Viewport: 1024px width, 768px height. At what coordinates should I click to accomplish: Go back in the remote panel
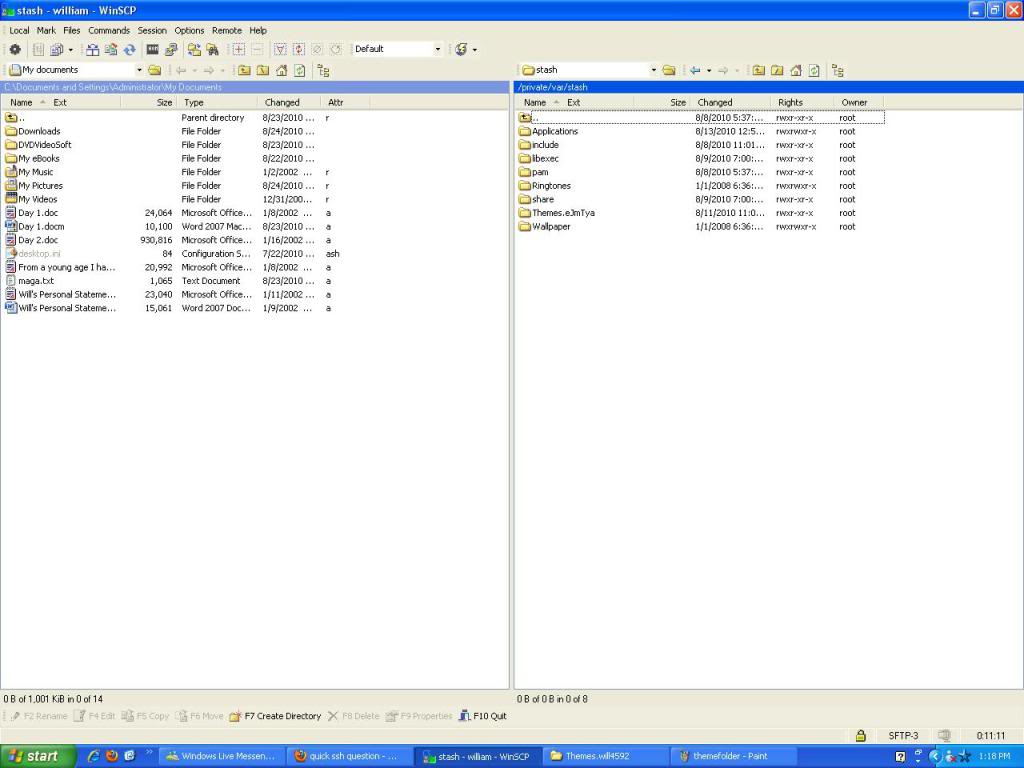[x=695, y=70]
